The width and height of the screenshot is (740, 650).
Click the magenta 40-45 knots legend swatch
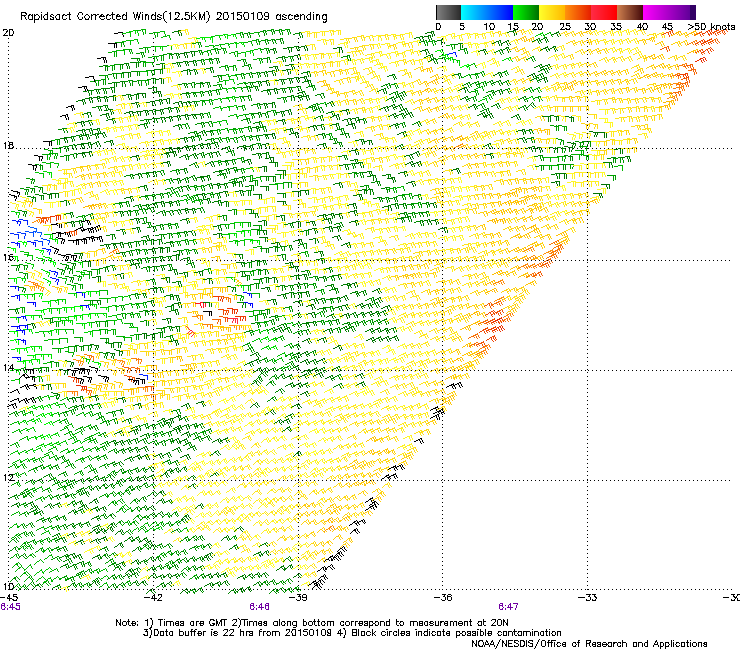tap(656, 12)
